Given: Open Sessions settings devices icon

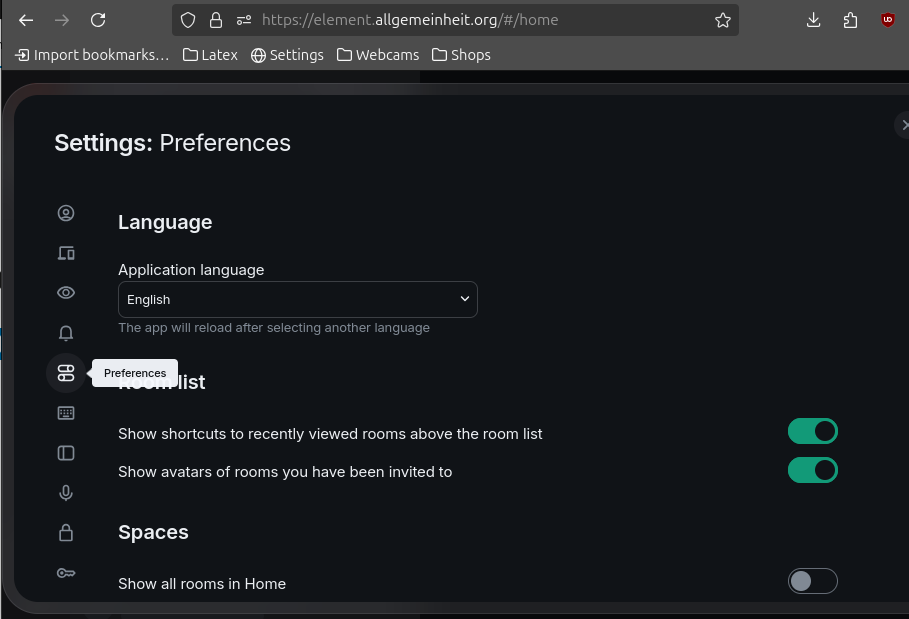Looking at the screenshot, I should [x=66, y=253].
